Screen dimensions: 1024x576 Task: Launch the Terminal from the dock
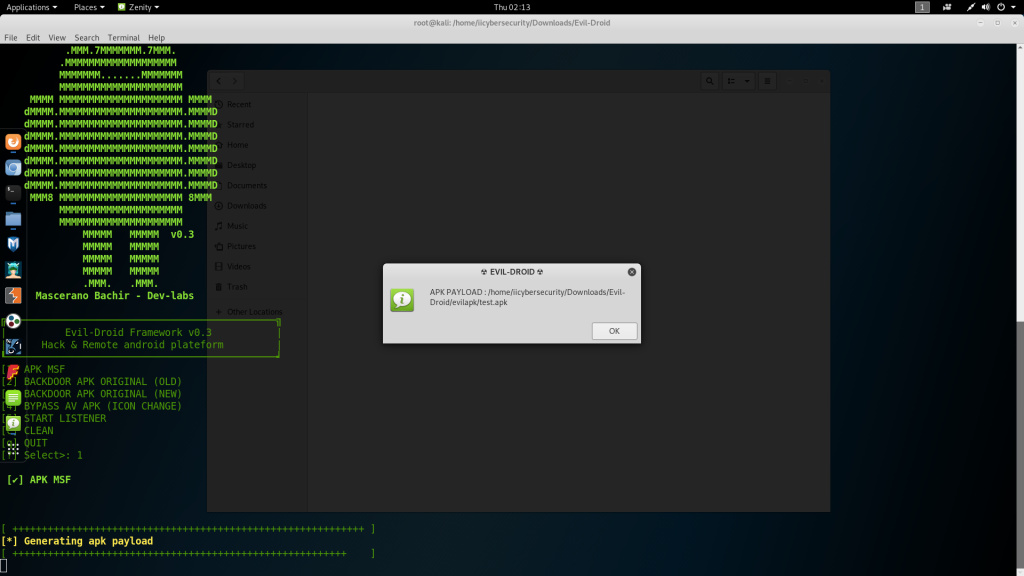(13, 193)
